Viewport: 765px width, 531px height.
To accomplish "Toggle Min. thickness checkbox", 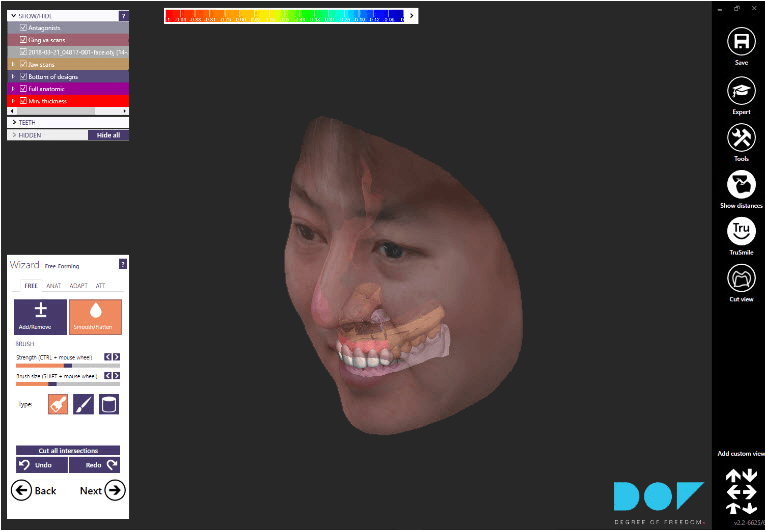I will [23, 101].
